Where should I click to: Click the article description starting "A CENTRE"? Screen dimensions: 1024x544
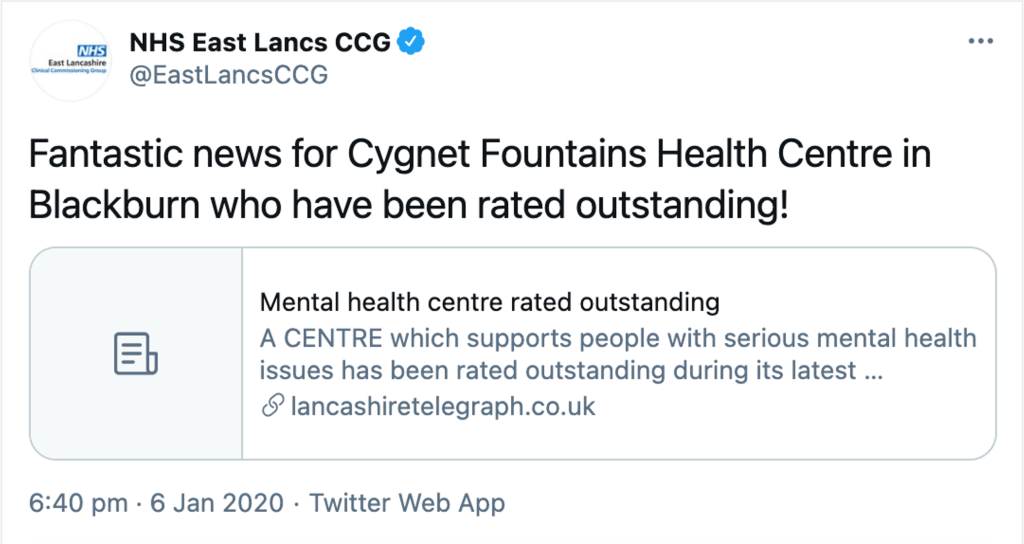(617, 354)
